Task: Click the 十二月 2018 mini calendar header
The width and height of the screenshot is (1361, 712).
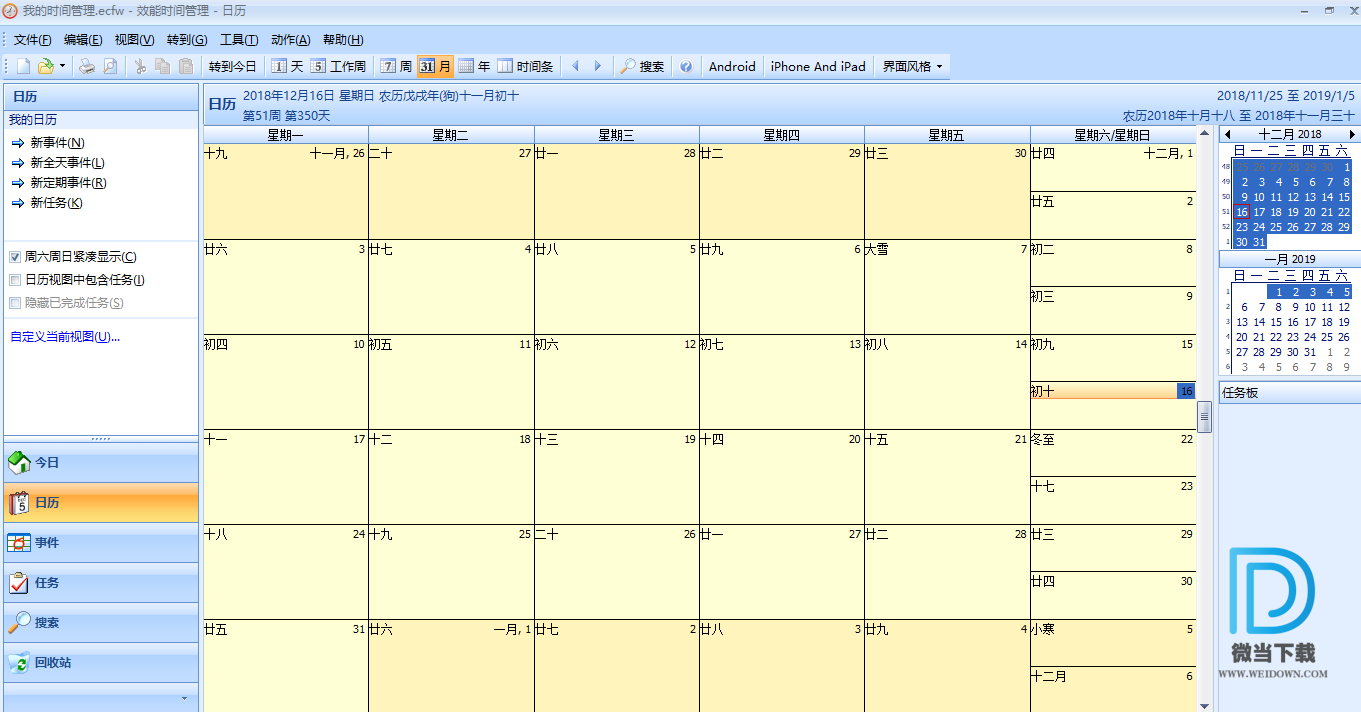Action: 1289,134
